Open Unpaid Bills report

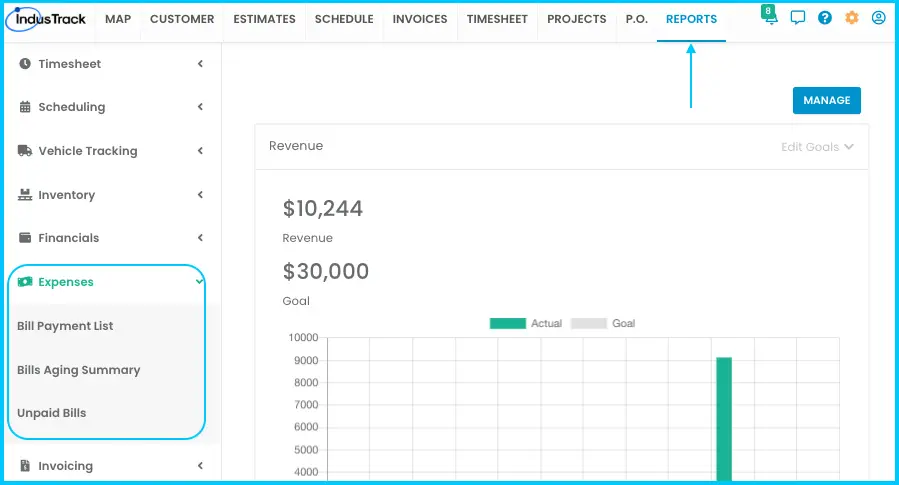coord(52,413)
